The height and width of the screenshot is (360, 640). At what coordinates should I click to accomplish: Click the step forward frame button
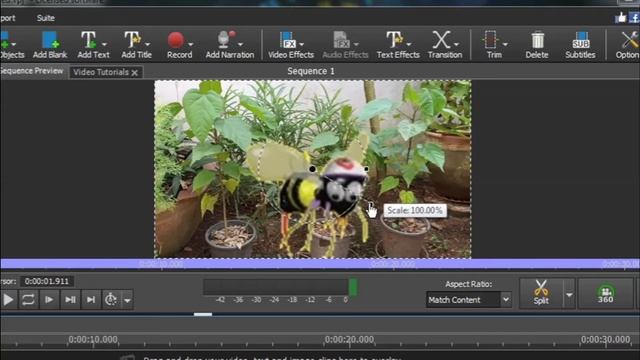(49, 300)
